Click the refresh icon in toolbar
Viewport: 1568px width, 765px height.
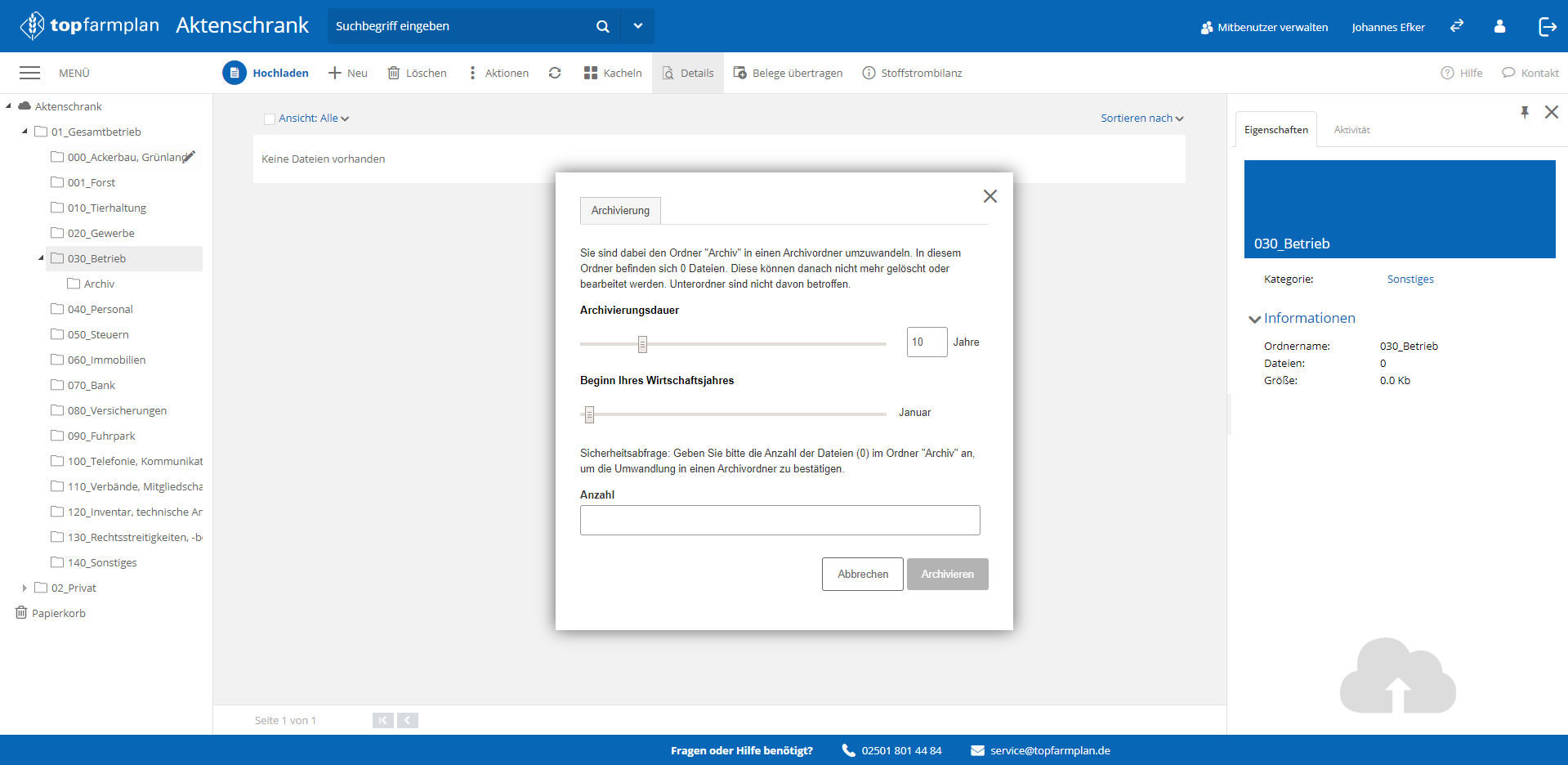pyautogui.click(x=555, y=73)
